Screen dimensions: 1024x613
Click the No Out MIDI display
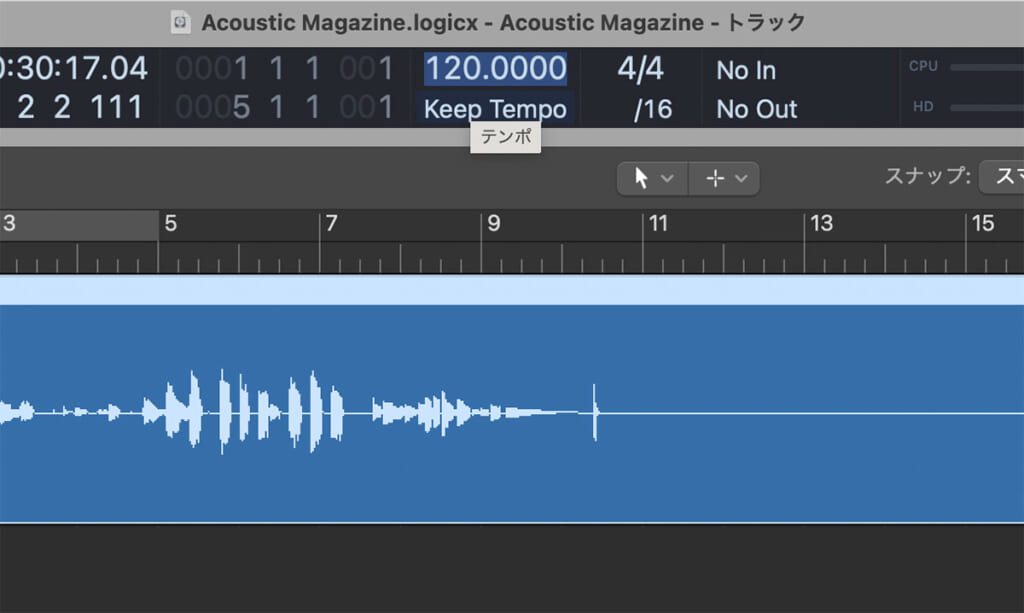click(756, 109)
